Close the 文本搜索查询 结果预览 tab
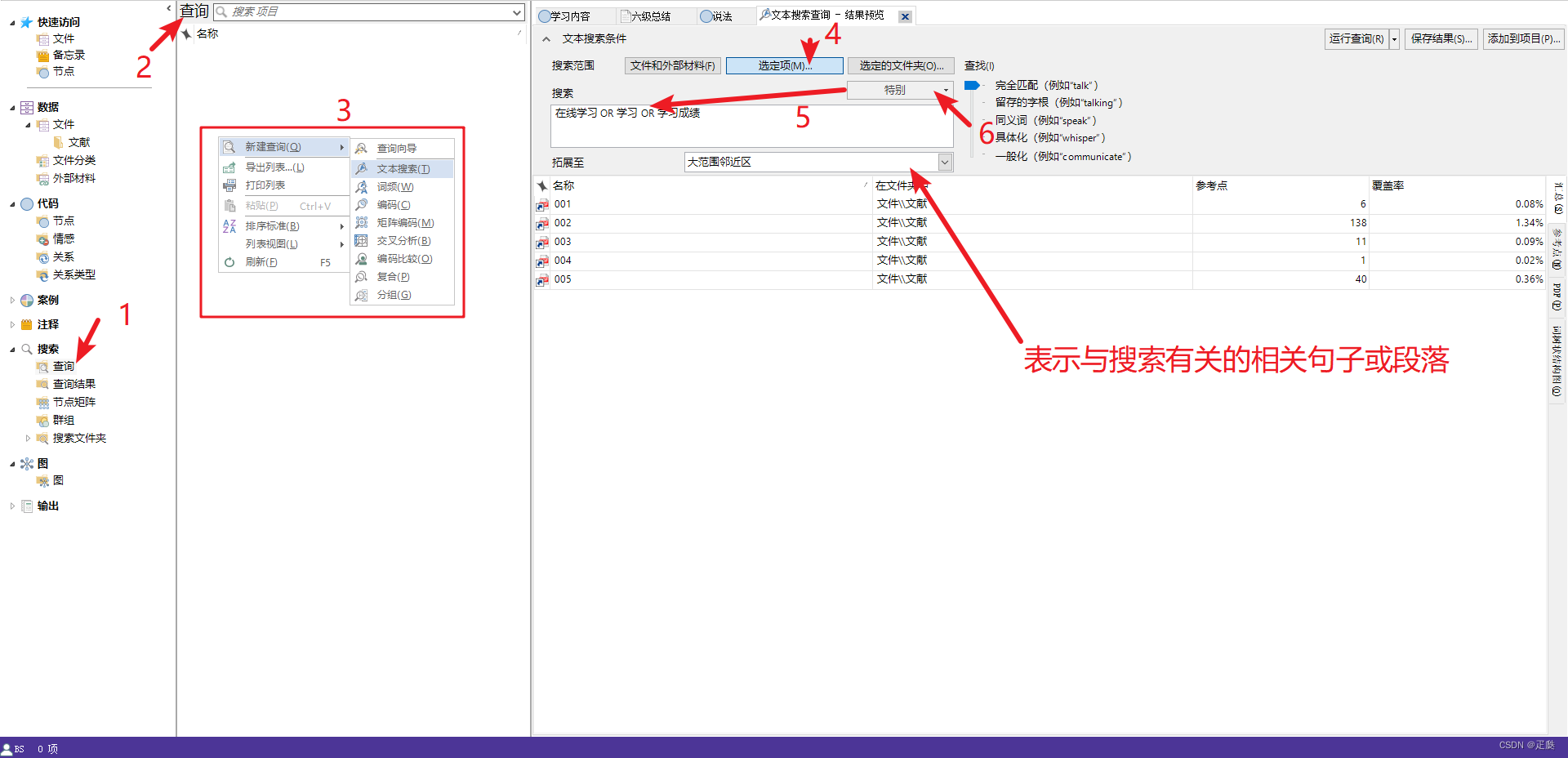 tap(905, 16)
